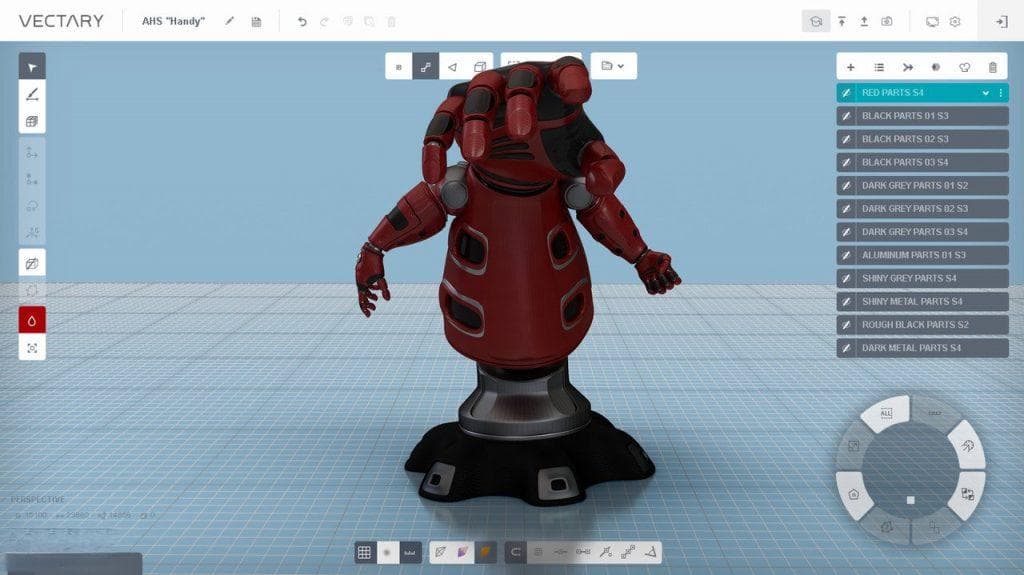Select the BLACK PARTS 03 S4 material
Image resolution: width=1024 pixels, height=575 pixels.
click(x=922, y=162)
